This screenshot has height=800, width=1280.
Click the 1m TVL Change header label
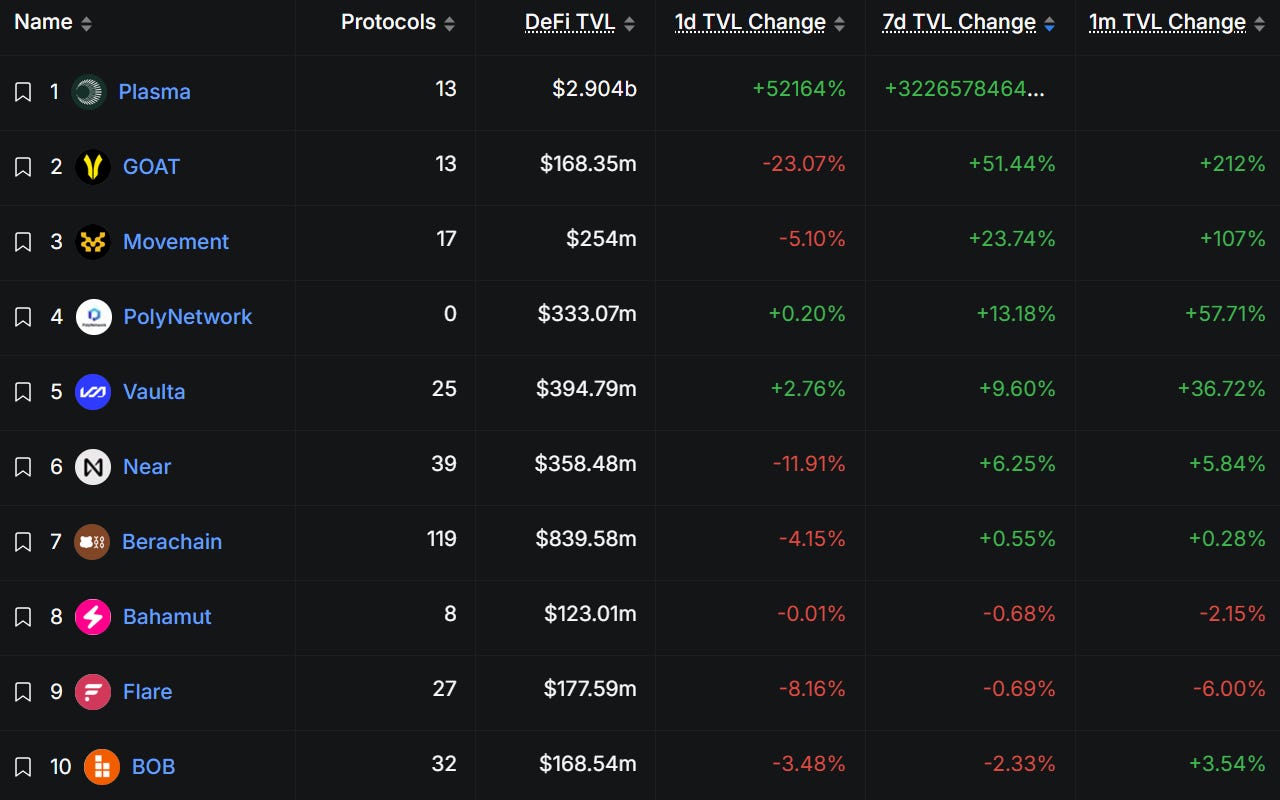point(1167,22)
